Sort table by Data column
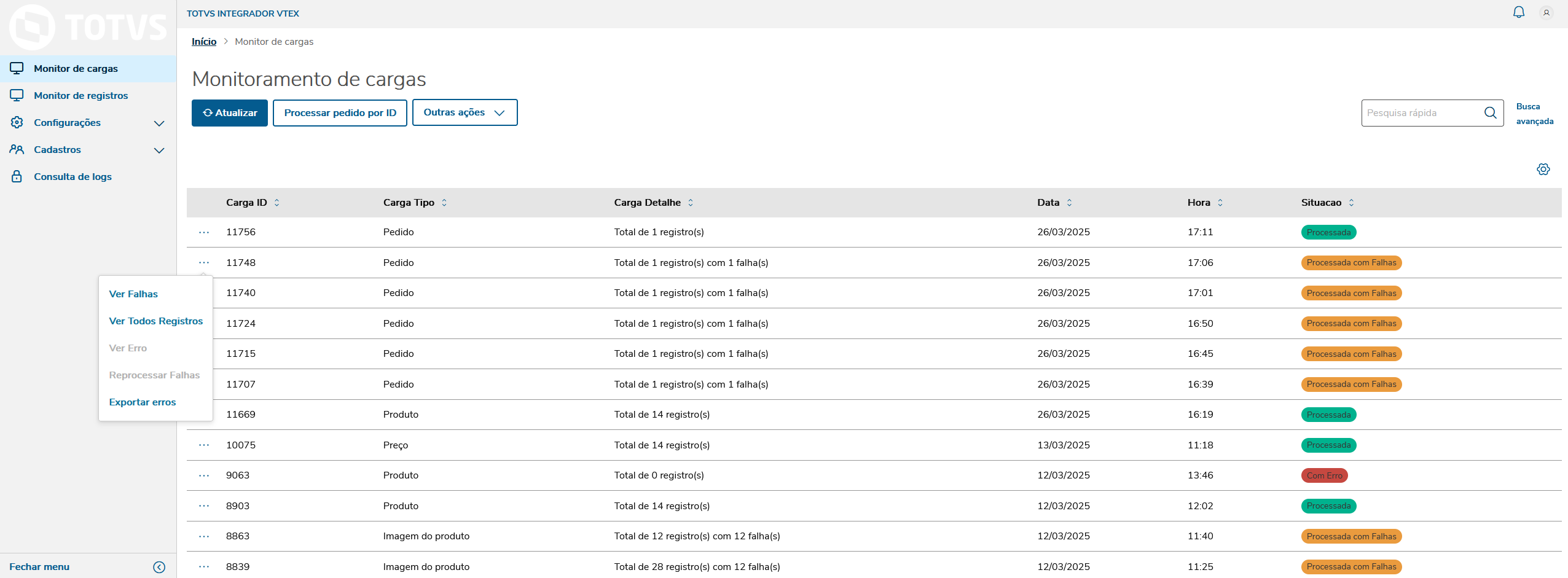Screen dimensions: 1568x578 [1069, 203]
